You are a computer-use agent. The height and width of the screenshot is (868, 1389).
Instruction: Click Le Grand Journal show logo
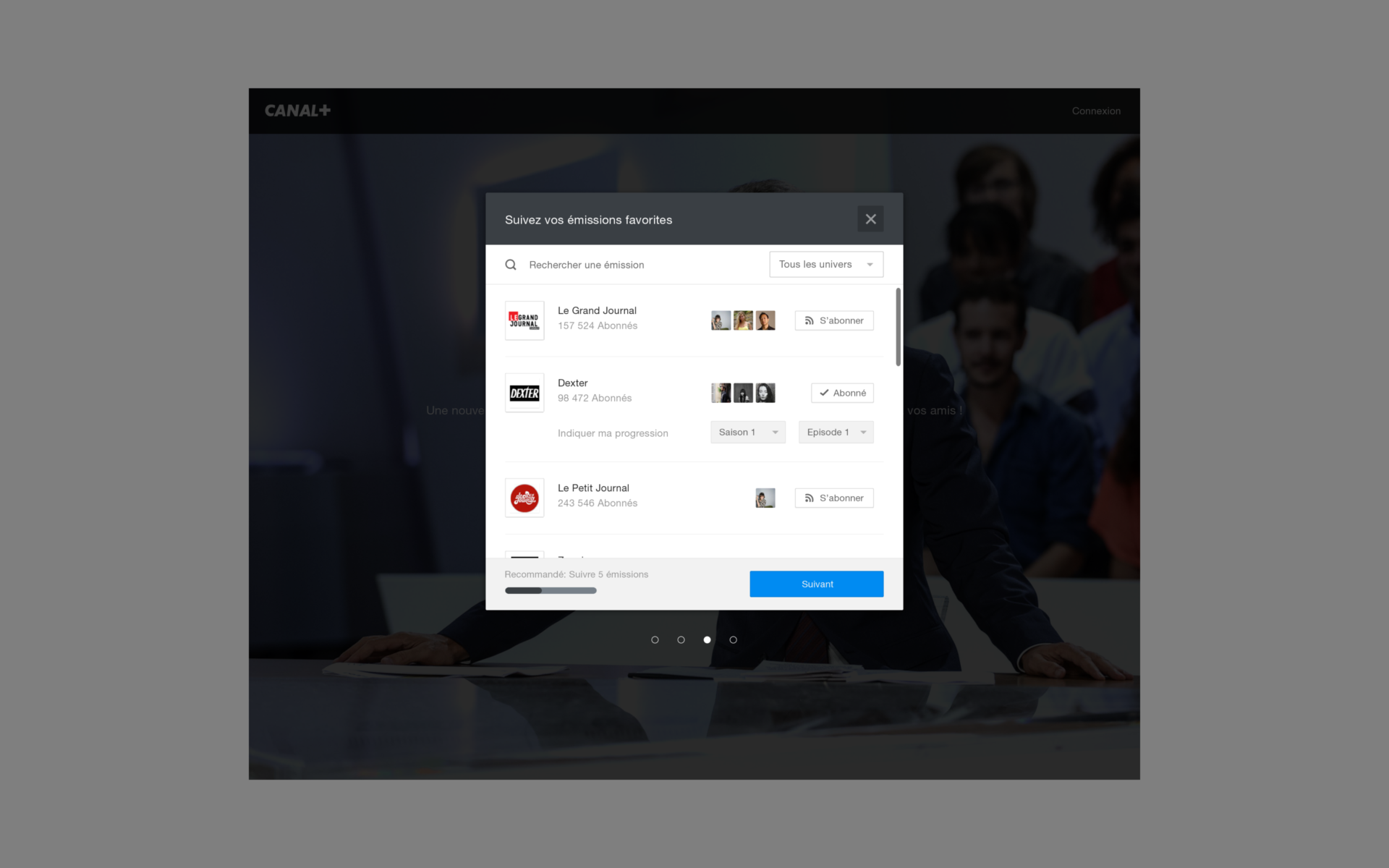[524, 320]
